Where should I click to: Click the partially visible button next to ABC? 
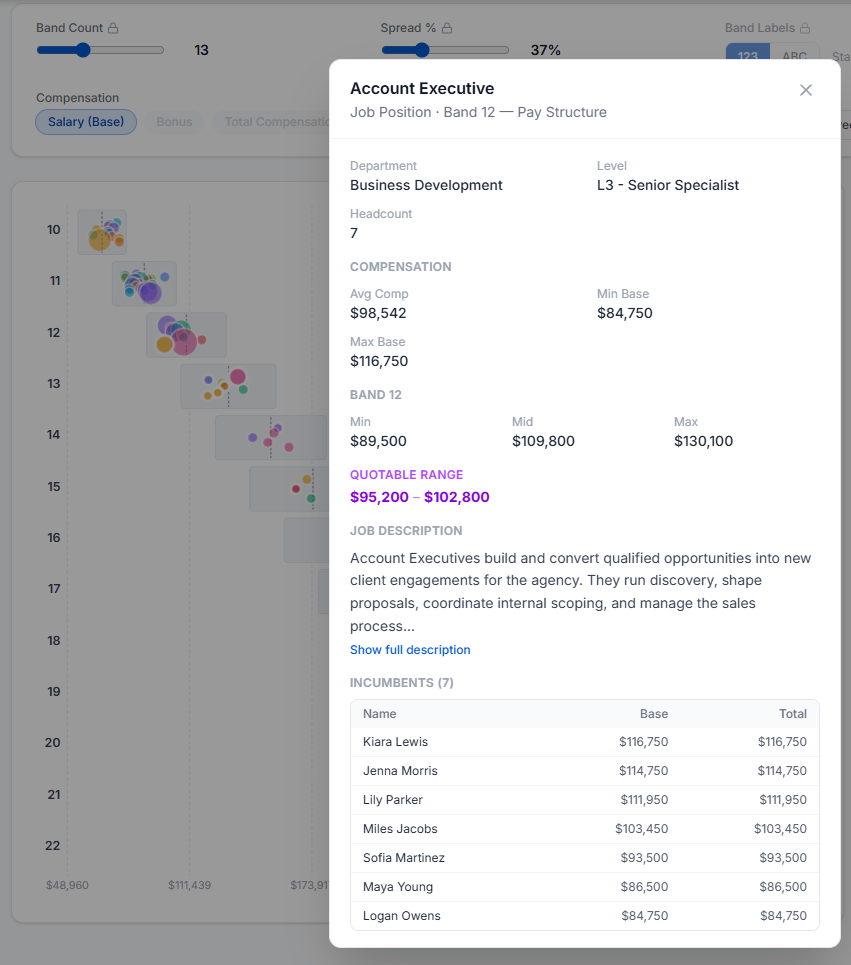tap(841, 57)
